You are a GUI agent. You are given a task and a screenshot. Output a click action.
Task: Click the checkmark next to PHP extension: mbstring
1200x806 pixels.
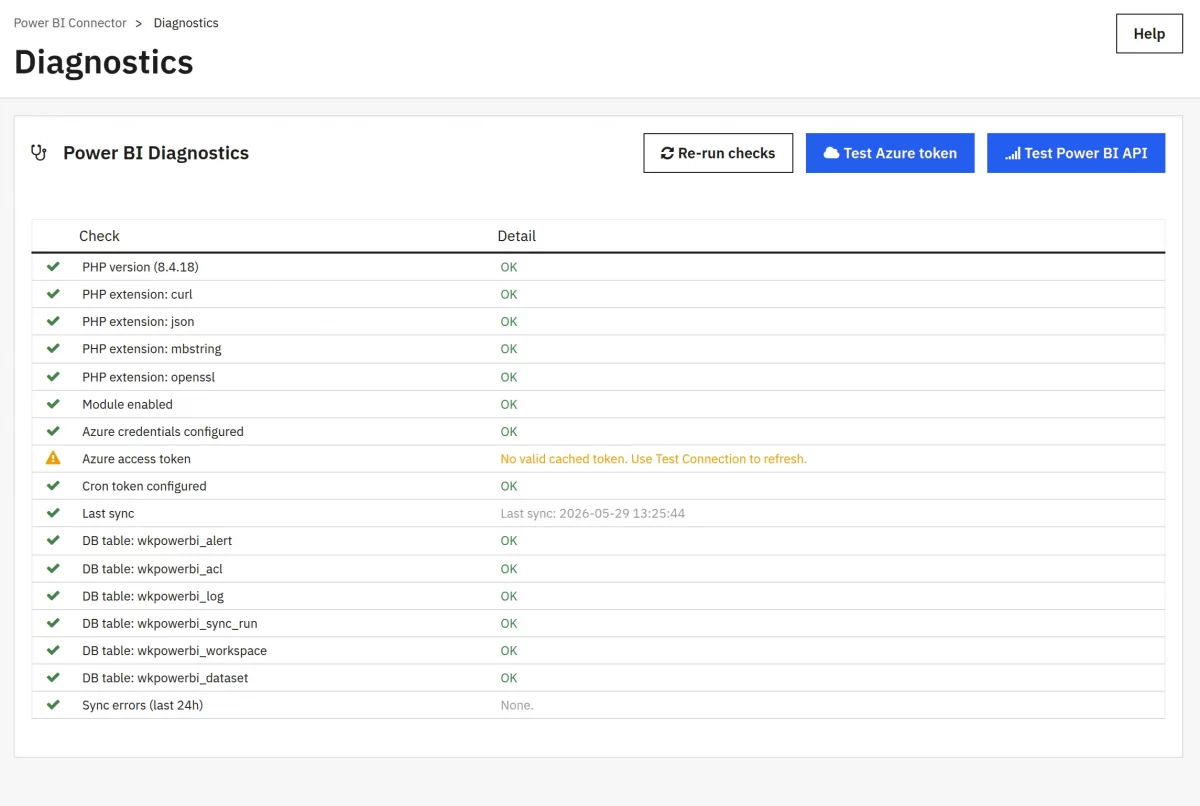53,349
